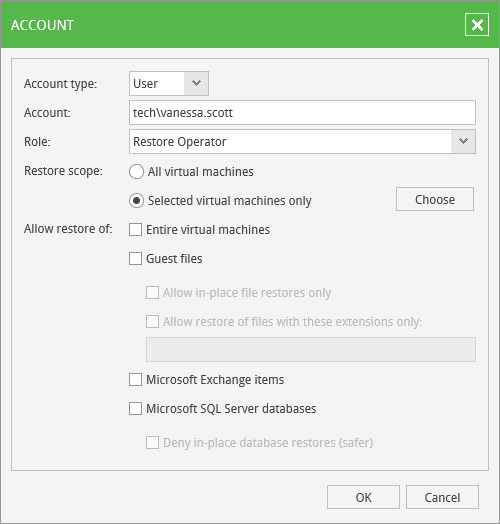Click the Microsoft Exchange items label
500x524 pixels.
[x=215, y=380]
